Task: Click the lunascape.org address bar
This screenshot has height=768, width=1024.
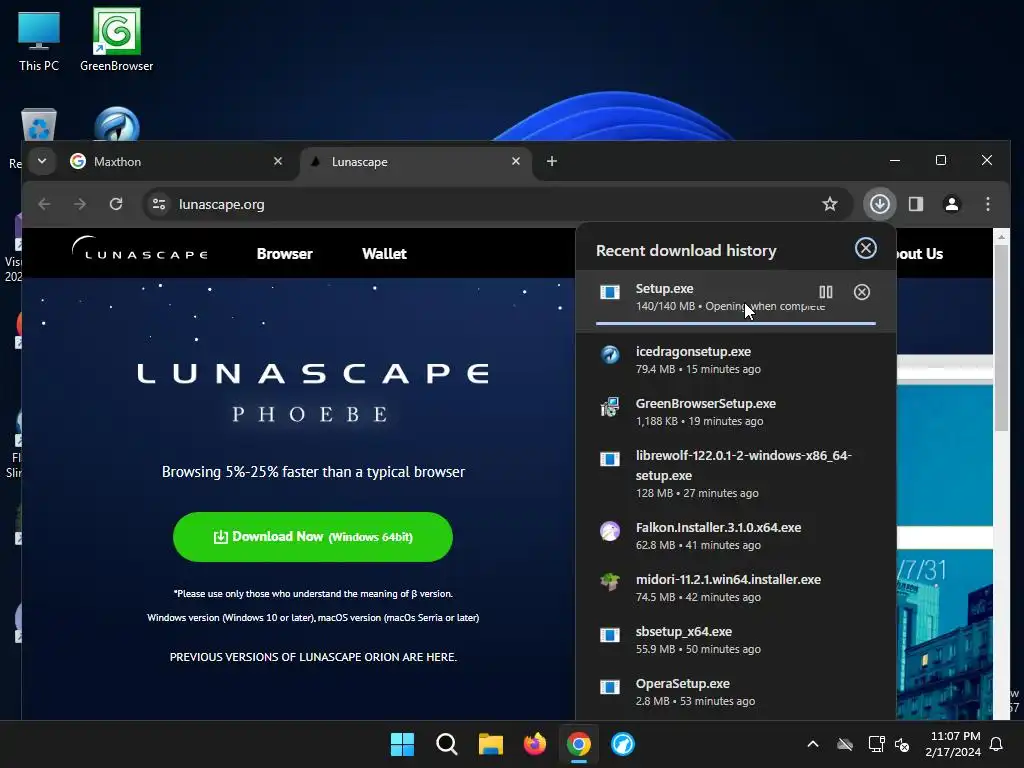Action: 496,204
